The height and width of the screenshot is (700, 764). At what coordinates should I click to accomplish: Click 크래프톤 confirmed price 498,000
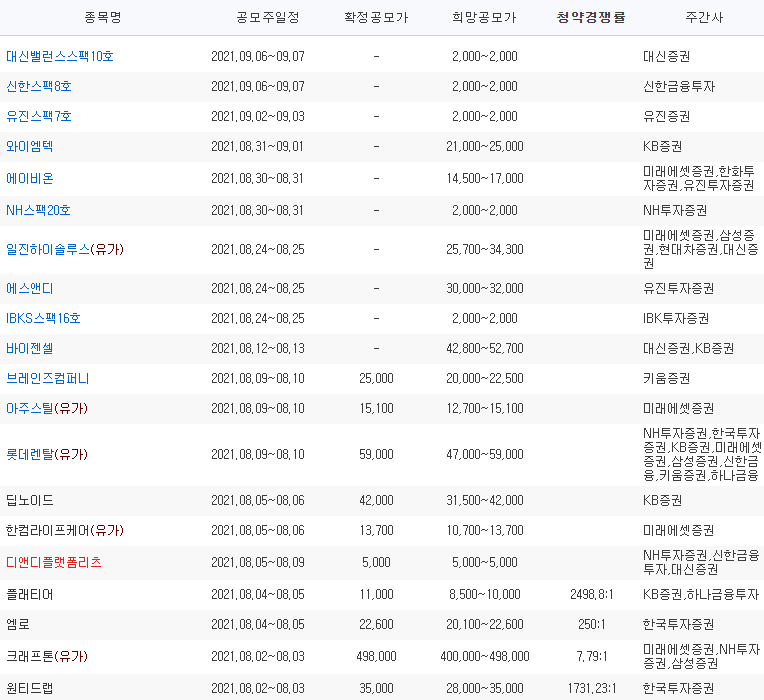(x=376, y=657)
